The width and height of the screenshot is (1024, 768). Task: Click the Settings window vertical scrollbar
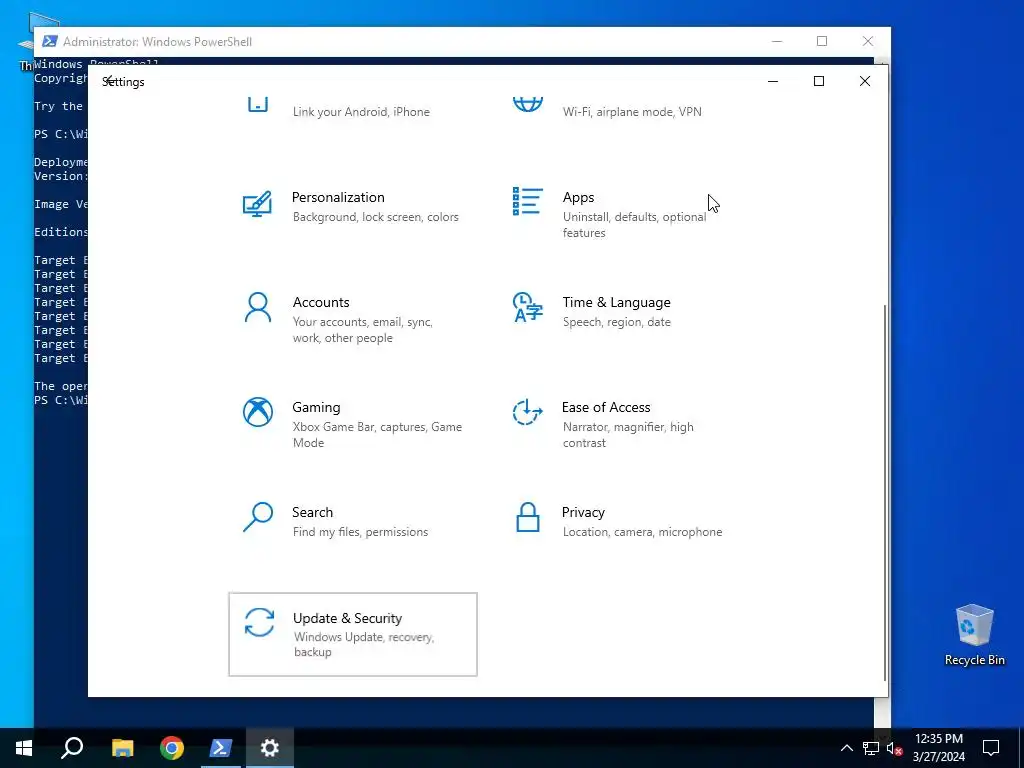pos(885,492)
